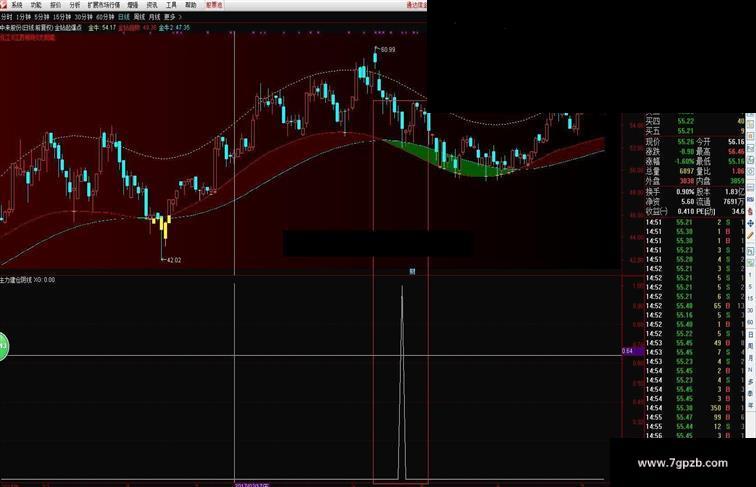Select the 30 minute shortcut in right sidebar

[751, 310]
